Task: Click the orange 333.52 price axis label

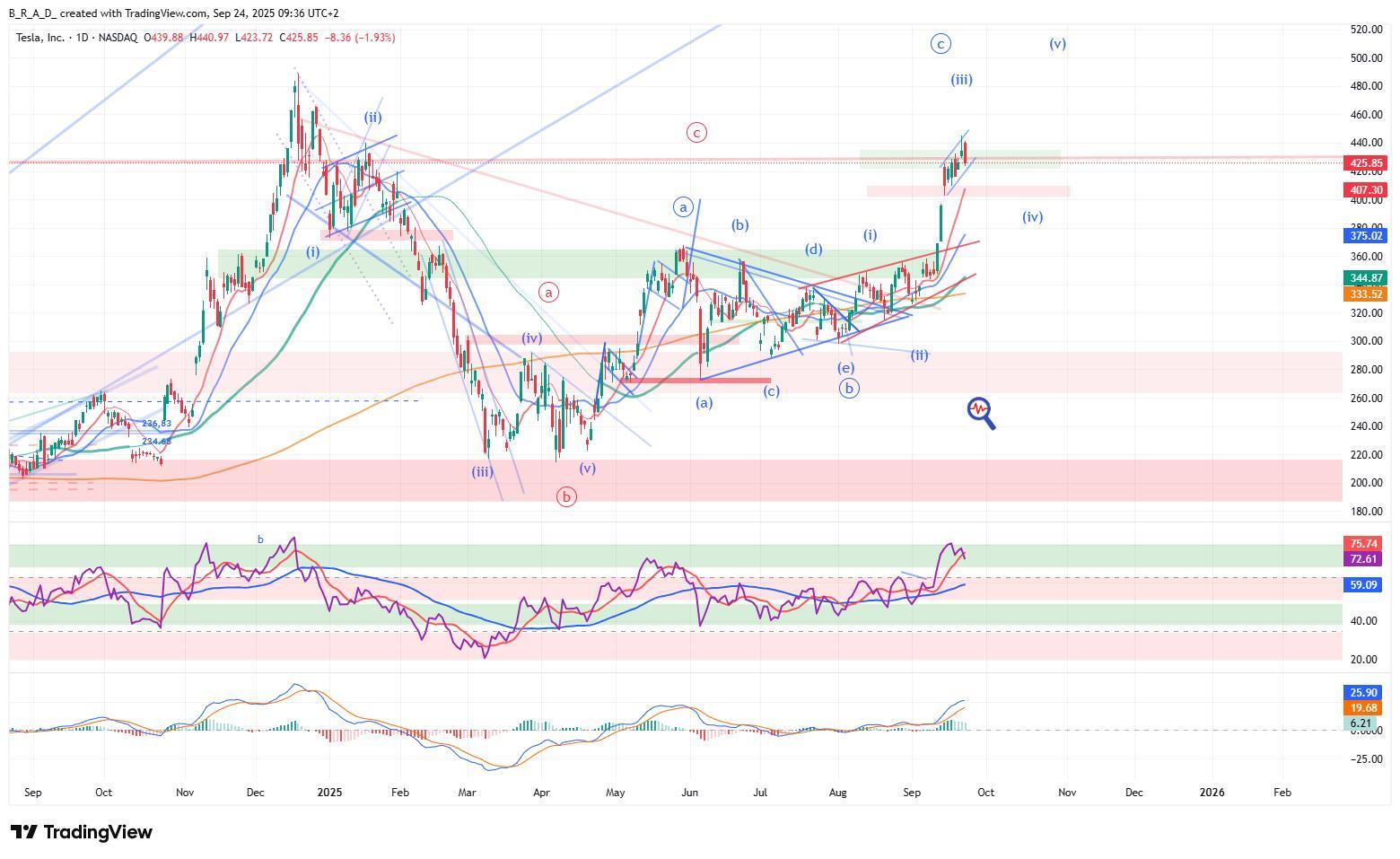Action: point(1363,294)
